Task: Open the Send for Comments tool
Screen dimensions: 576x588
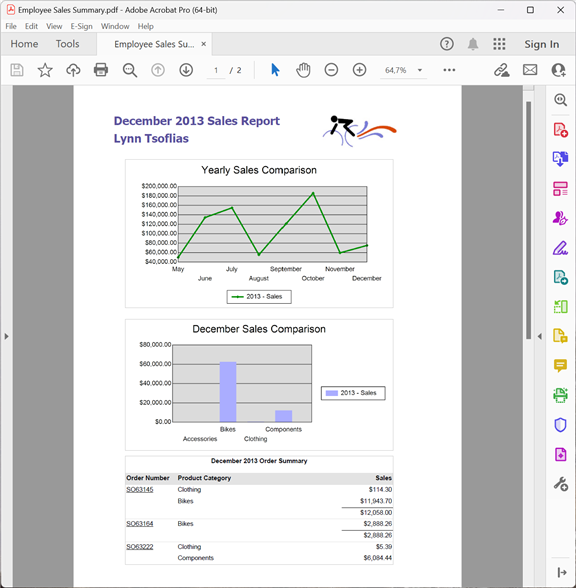Action: 560,336
